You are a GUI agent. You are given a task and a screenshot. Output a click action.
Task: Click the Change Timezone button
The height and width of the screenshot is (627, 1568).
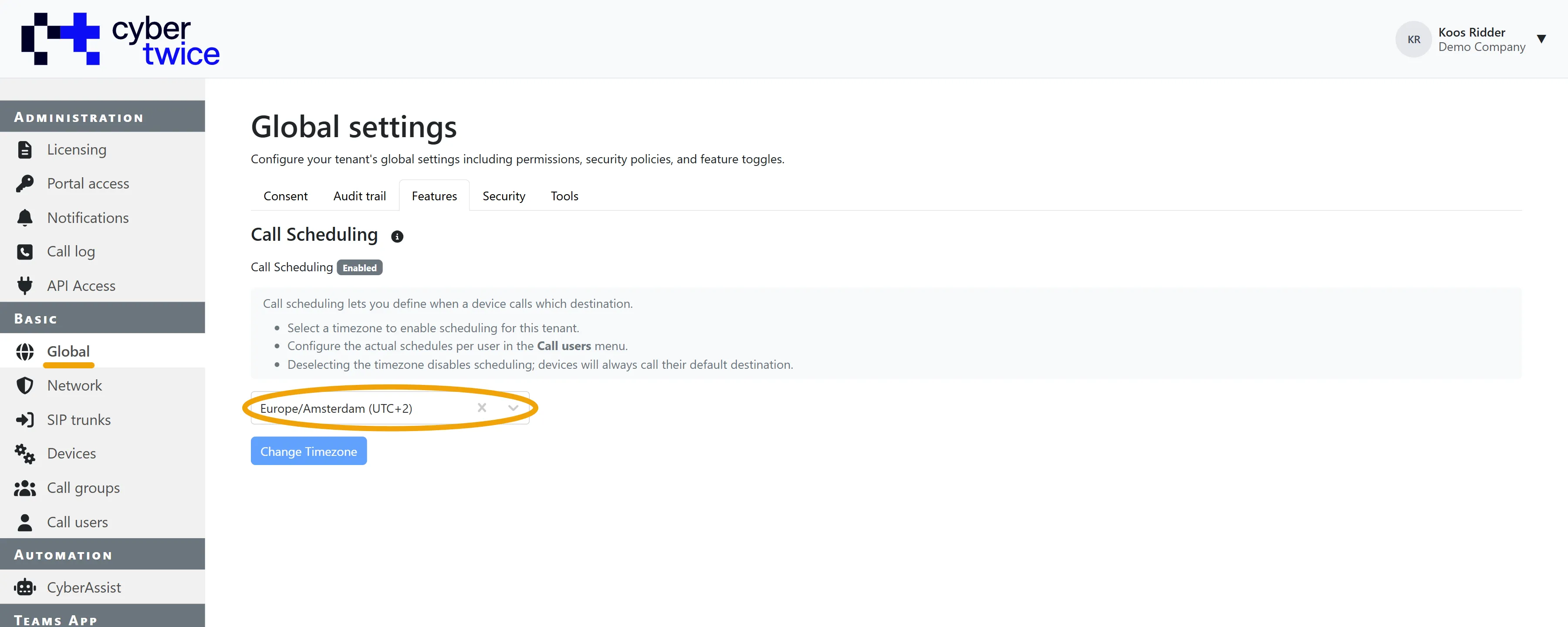pyautogui.click(x=309, y=451)
